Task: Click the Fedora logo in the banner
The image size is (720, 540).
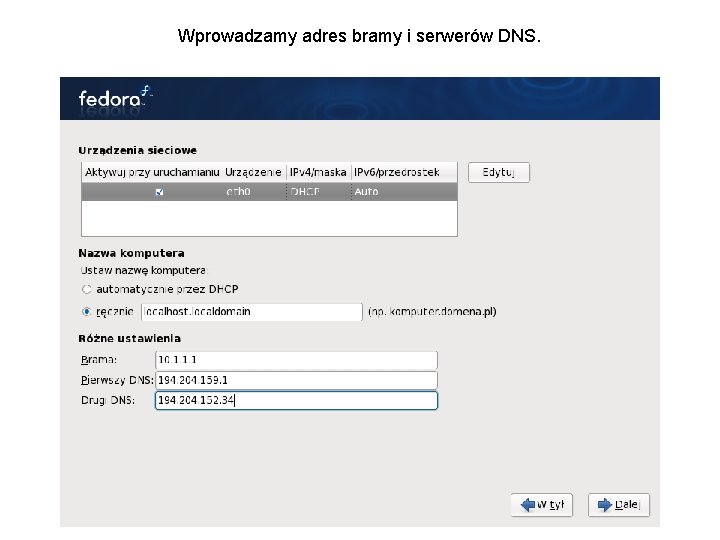Action: pos(115,97)
